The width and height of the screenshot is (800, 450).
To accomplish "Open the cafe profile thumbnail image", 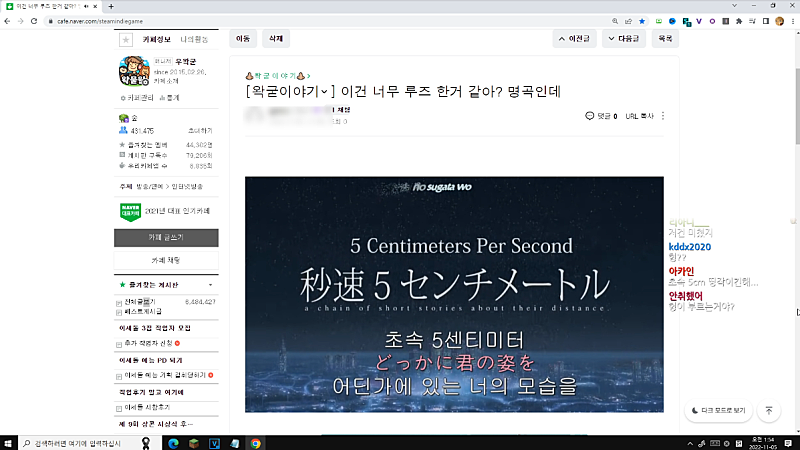I will tap(134, 71).
